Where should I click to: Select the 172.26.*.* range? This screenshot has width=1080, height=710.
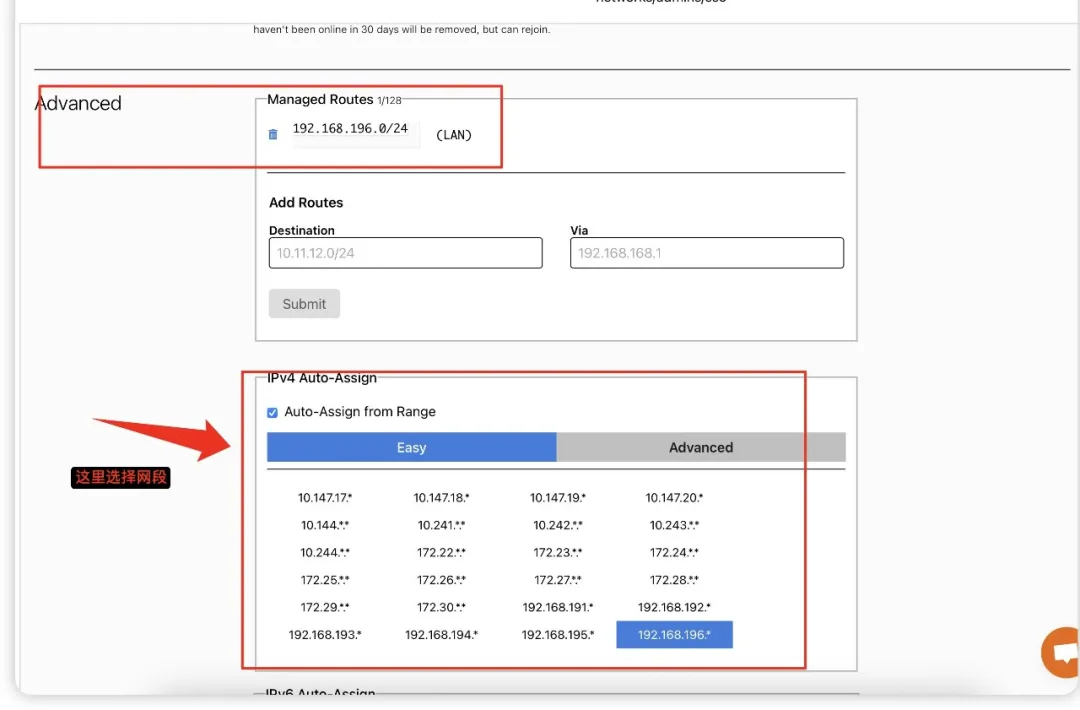442,580
